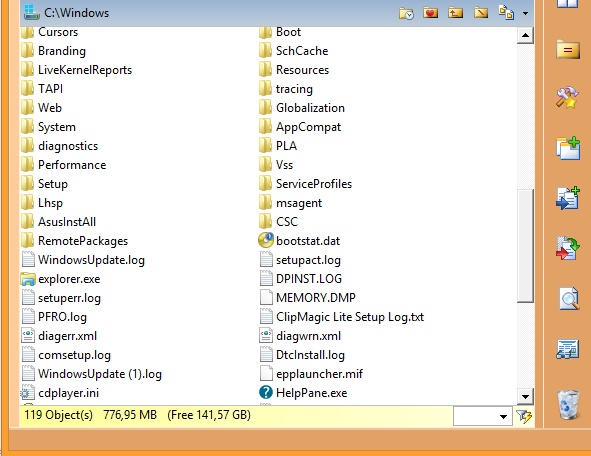The height and width of the screenshot is (456, 591).
Task: Open favorite folders heart icon
Action: pos(430,13)
